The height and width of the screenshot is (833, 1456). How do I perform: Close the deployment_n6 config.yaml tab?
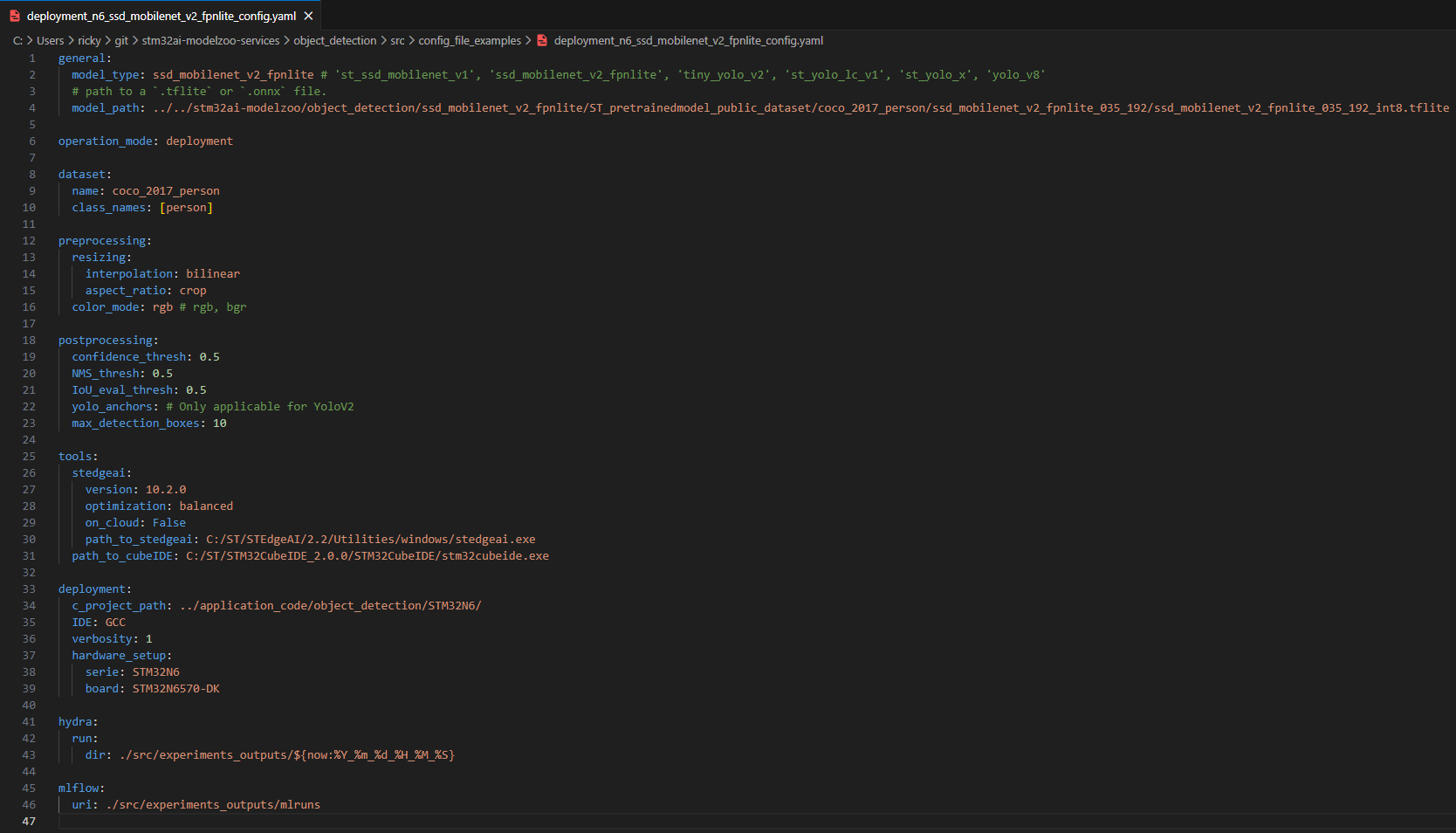tap(308, 16)
